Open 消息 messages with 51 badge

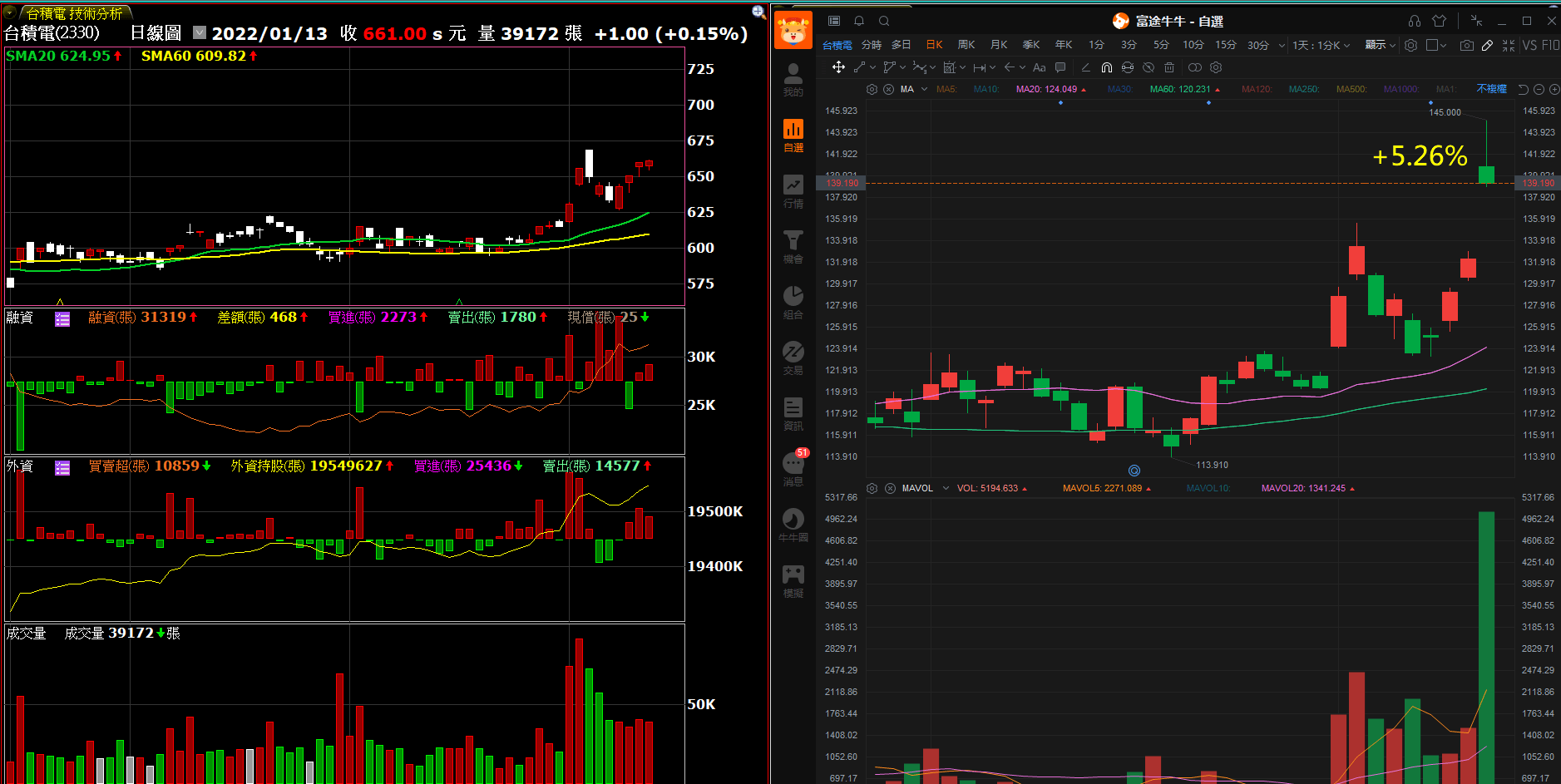point(793,469)
